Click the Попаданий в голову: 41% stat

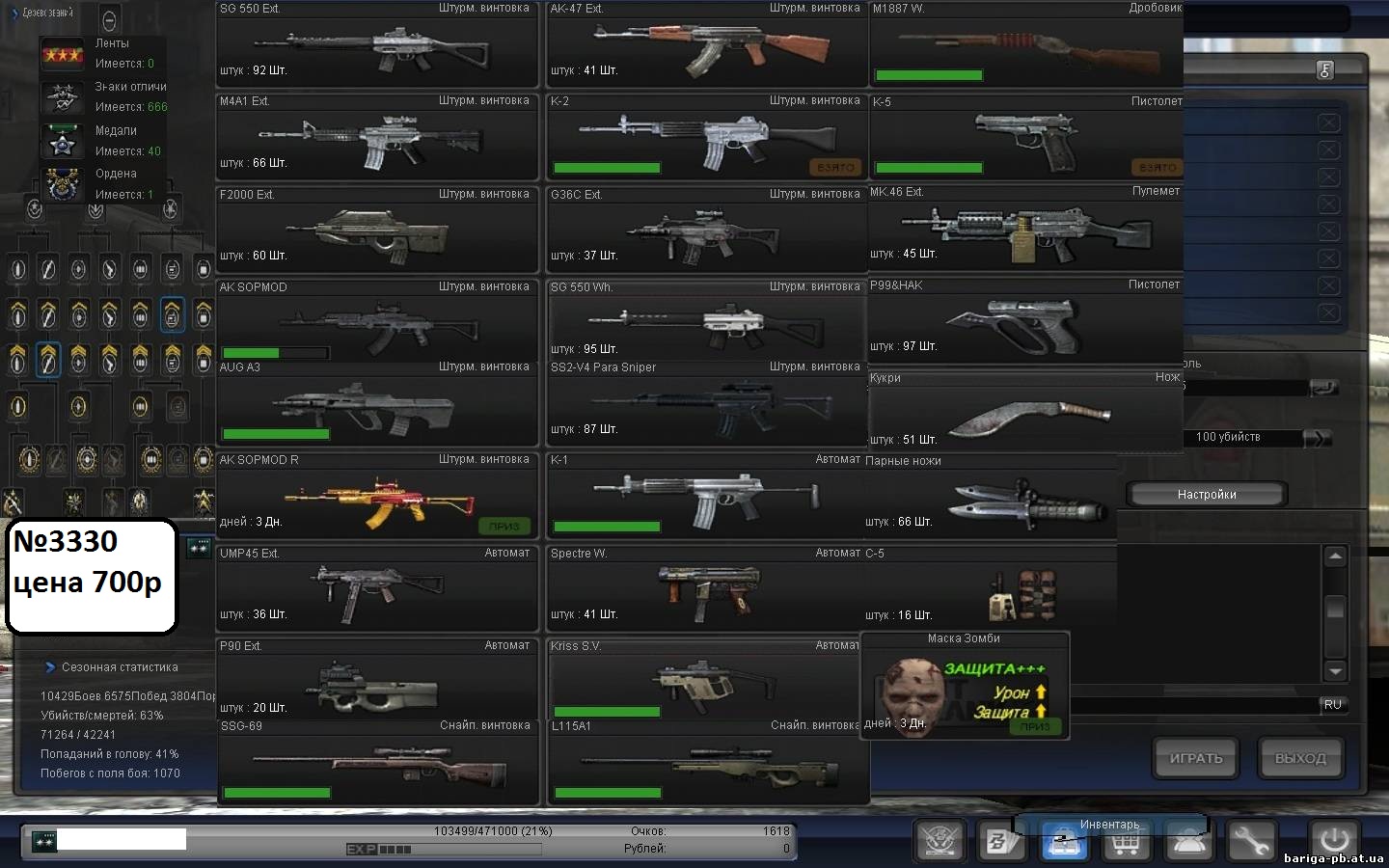pos(110,754)
